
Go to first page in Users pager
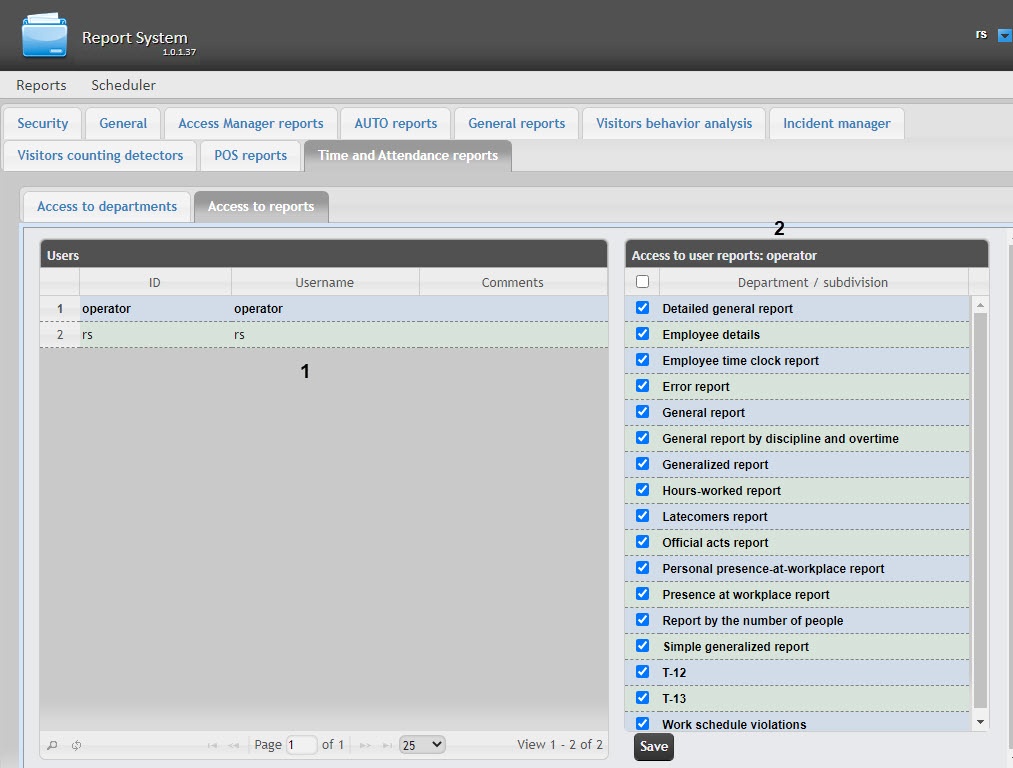(x=212, y=745)
